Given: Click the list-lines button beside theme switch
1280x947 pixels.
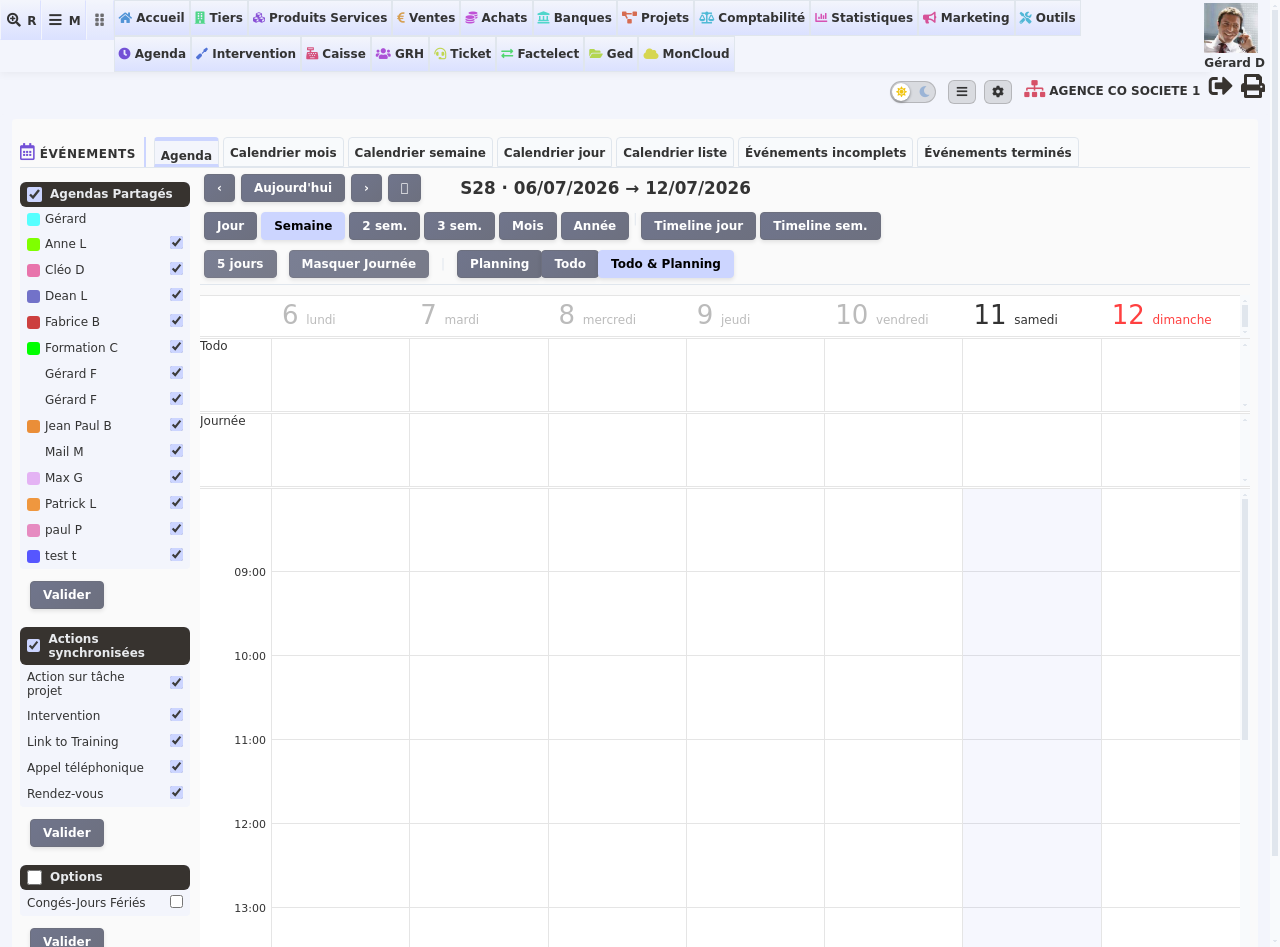Looking at the screenshot, I should pyautogui.click(x=962, y=92).
